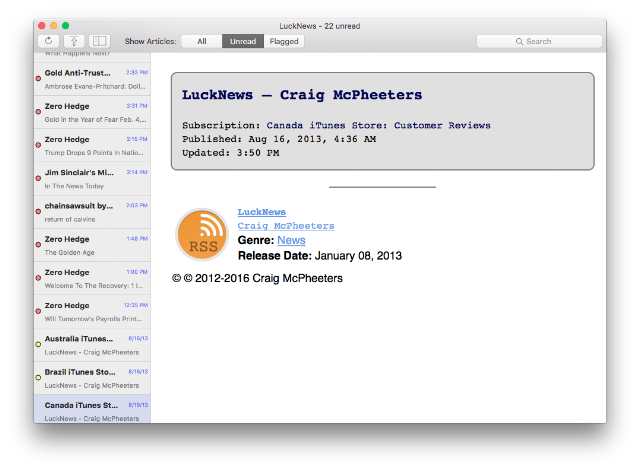Click the search magnifier icon
The image size is (640, 471).
pos(519,42)
